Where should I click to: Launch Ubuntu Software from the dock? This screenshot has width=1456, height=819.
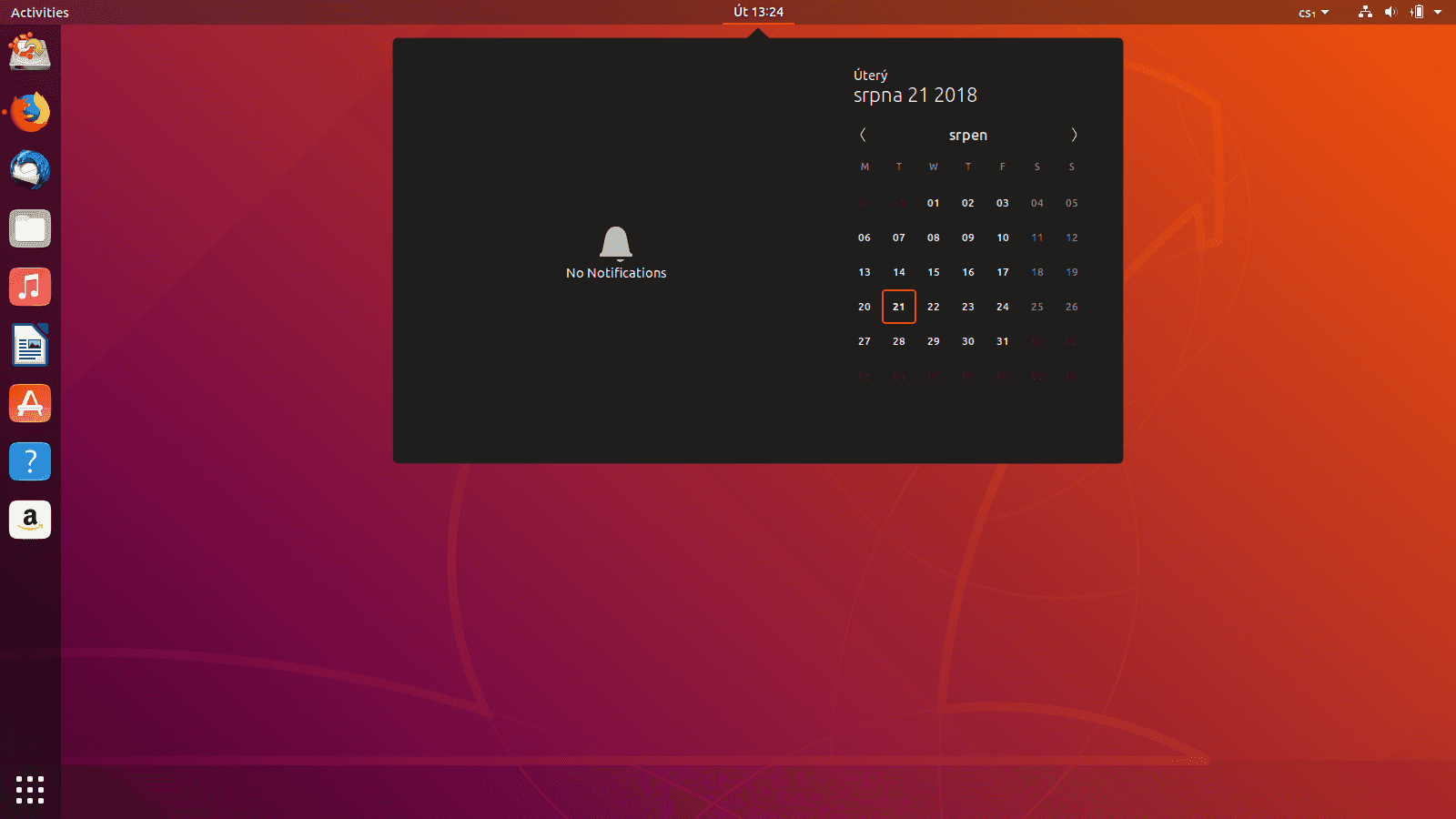[30, 403]
